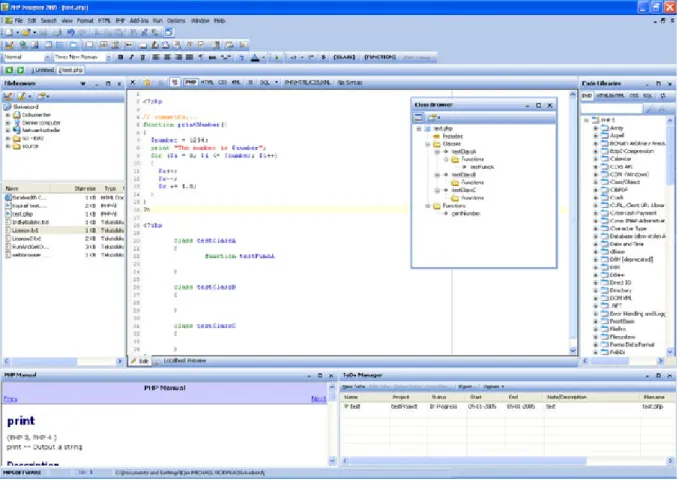Click the pencil edit icon in Filebrowser toolbar
This screenshot has height=481, width=679.
point(21,96)
